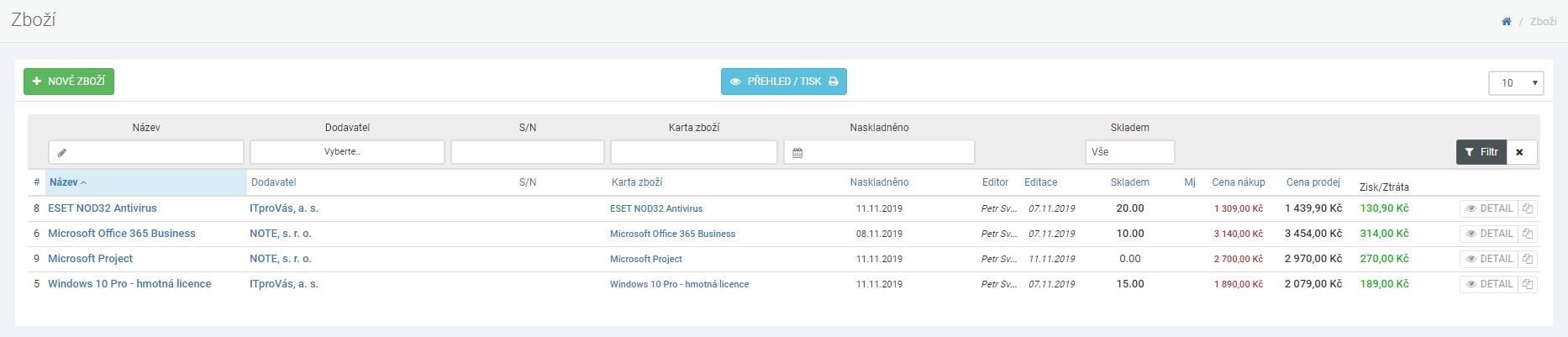Open supplier NOTE in Office 365 row
The height and width of the screenshot is (337, 1568).
click(x=281, y=234)
